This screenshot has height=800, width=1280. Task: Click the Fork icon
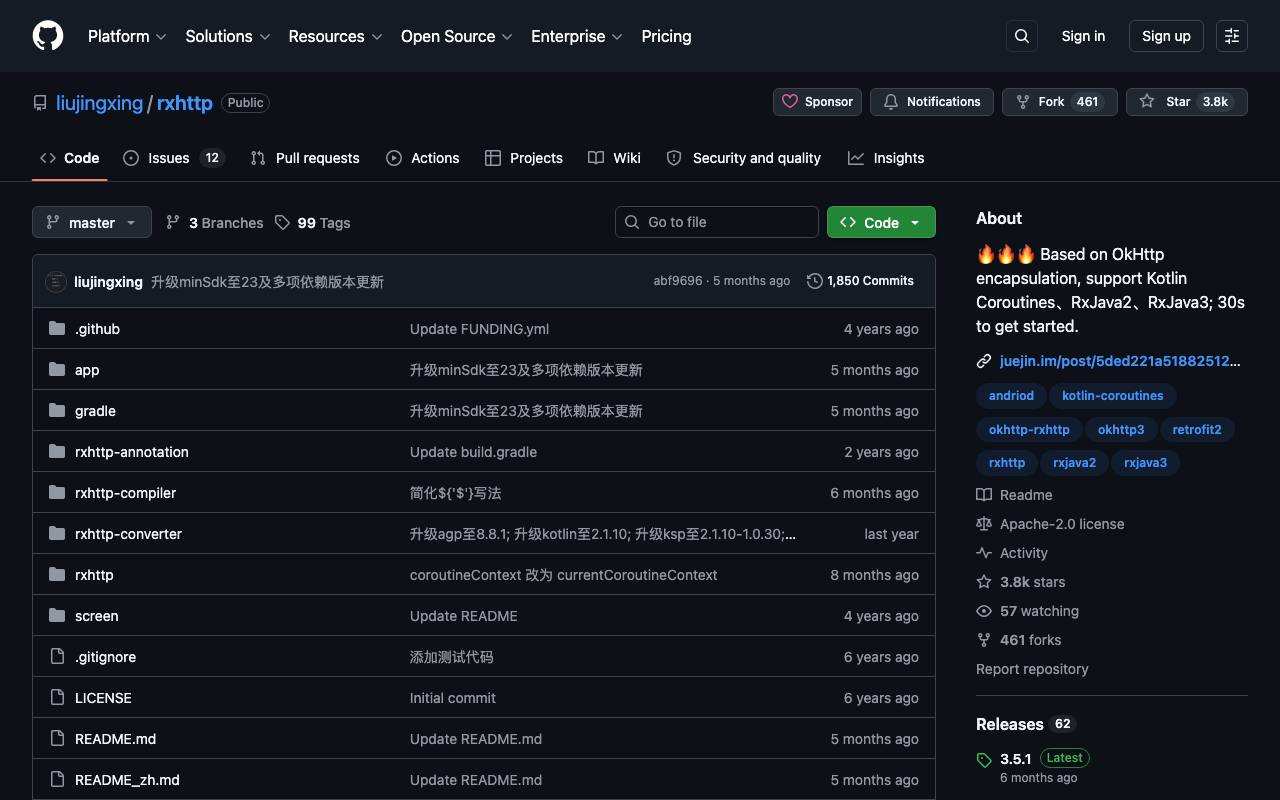pos(1023,102)
